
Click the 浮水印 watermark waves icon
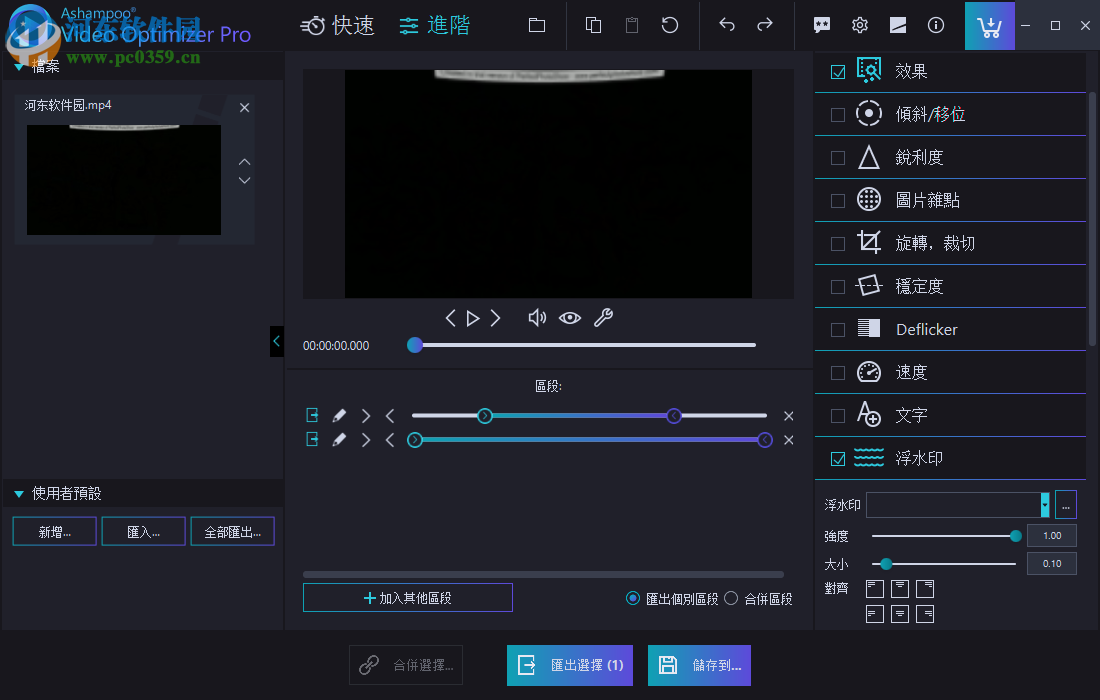(869, 457)
